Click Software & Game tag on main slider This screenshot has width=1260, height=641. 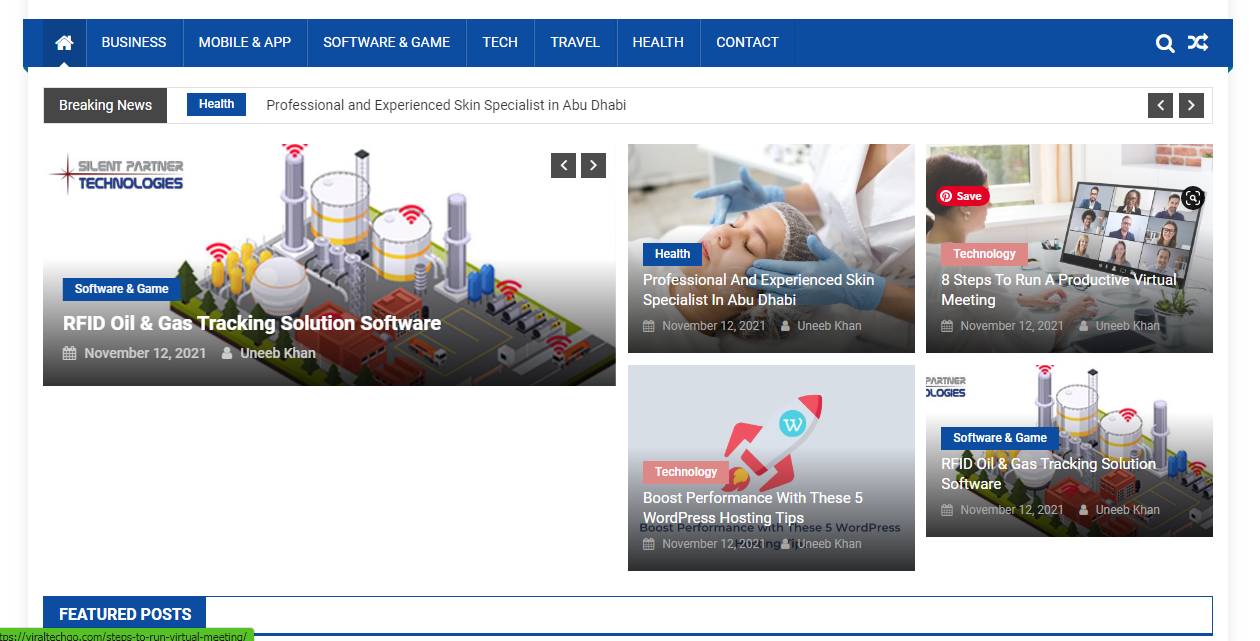point(122,289)
